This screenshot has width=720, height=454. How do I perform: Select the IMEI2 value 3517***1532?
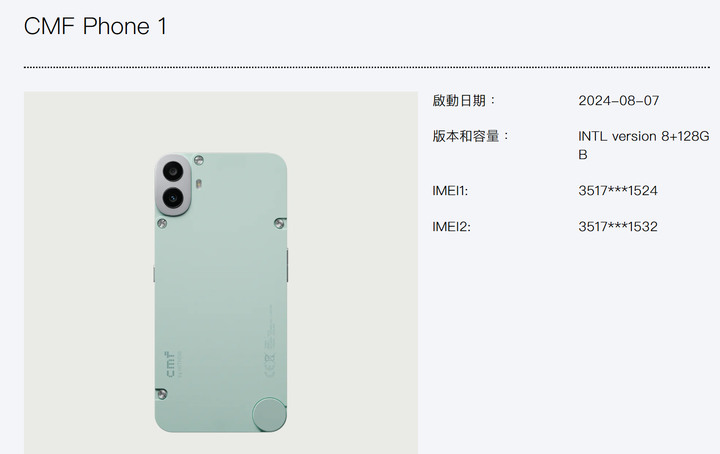coord(618,226)
